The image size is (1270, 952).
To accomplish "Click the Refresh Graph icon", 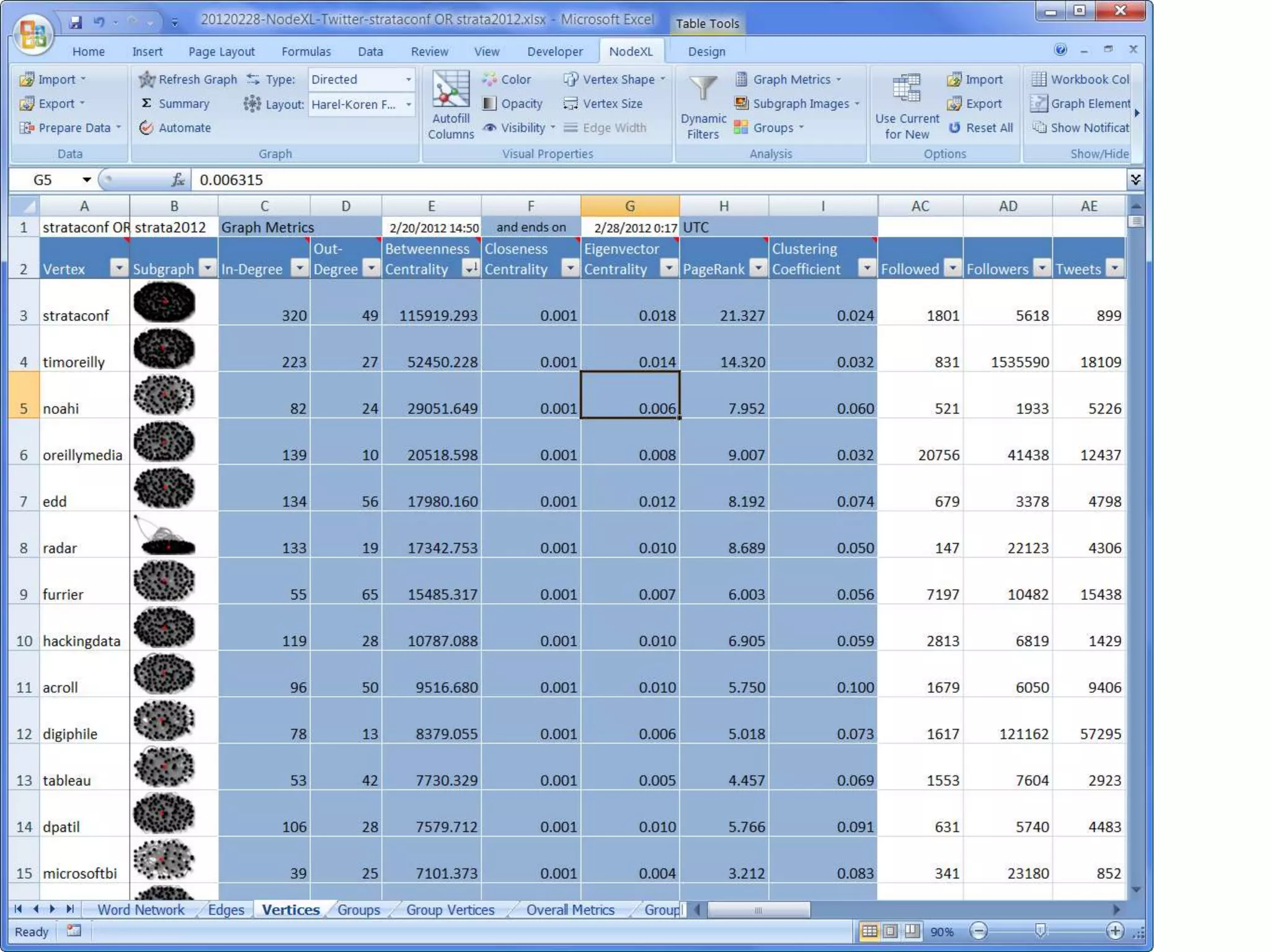I will tap(146, 79).
